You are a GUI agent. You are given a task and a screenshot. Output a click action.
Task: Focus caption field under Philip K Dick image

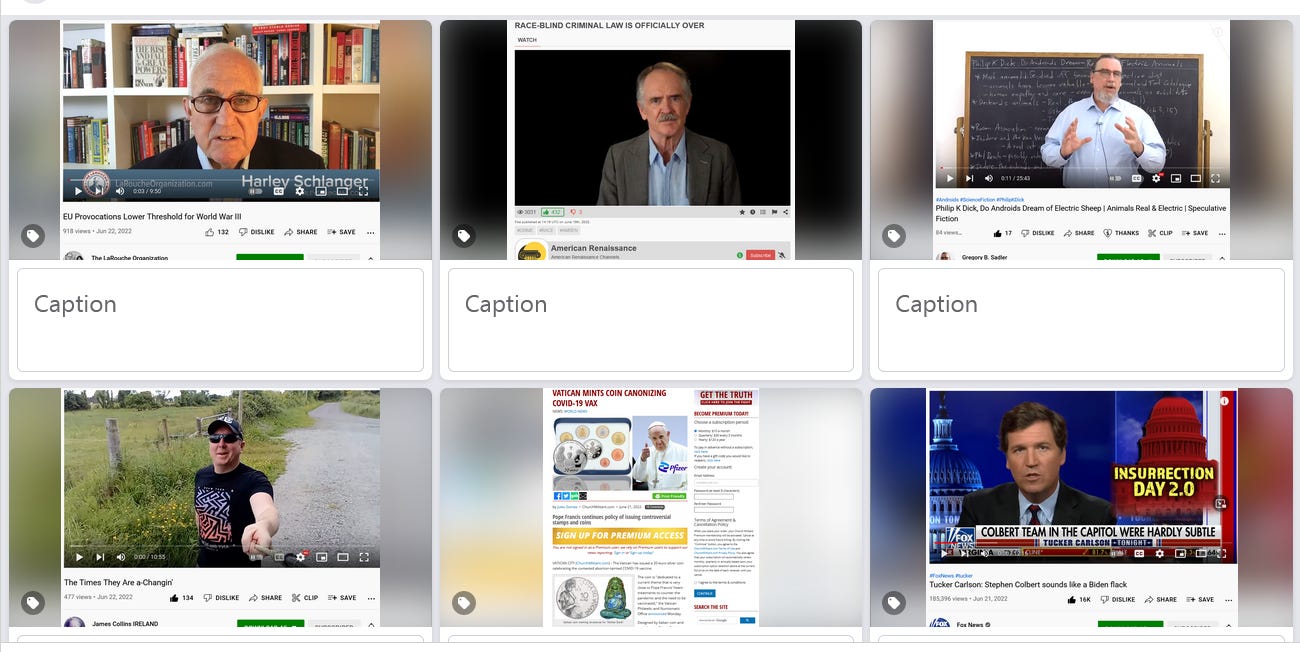pyautogui.click(x=1081, y=320)
